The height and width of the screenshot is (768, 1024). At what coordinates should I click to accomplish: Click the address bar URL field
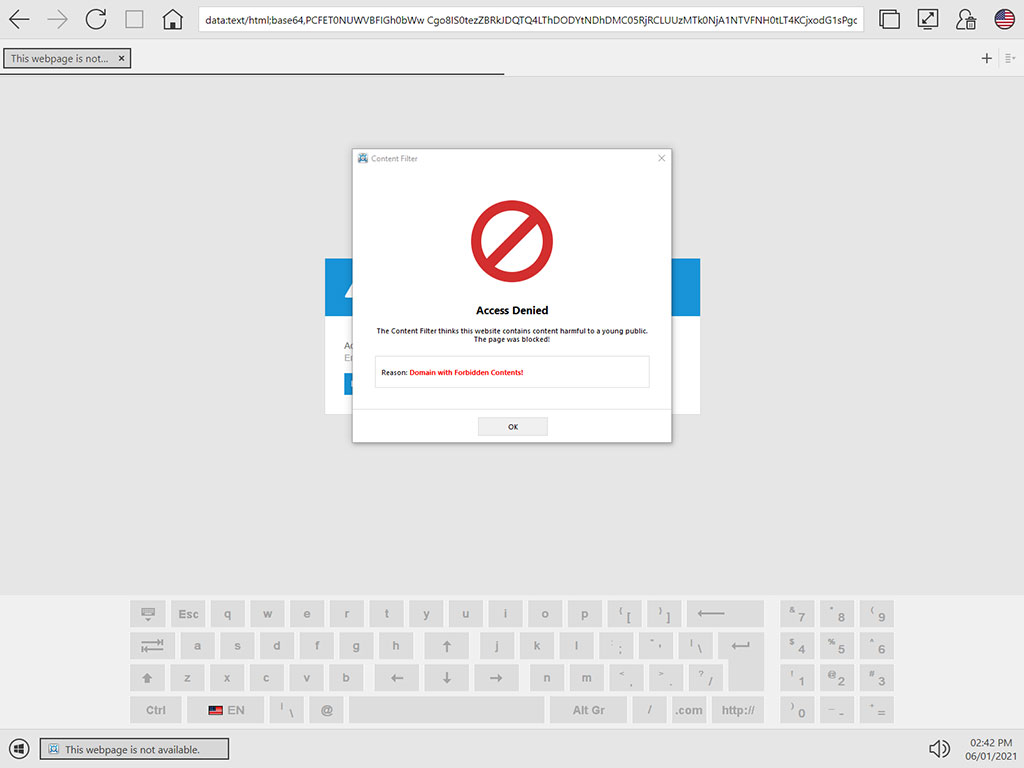click(x=530, y=19)
